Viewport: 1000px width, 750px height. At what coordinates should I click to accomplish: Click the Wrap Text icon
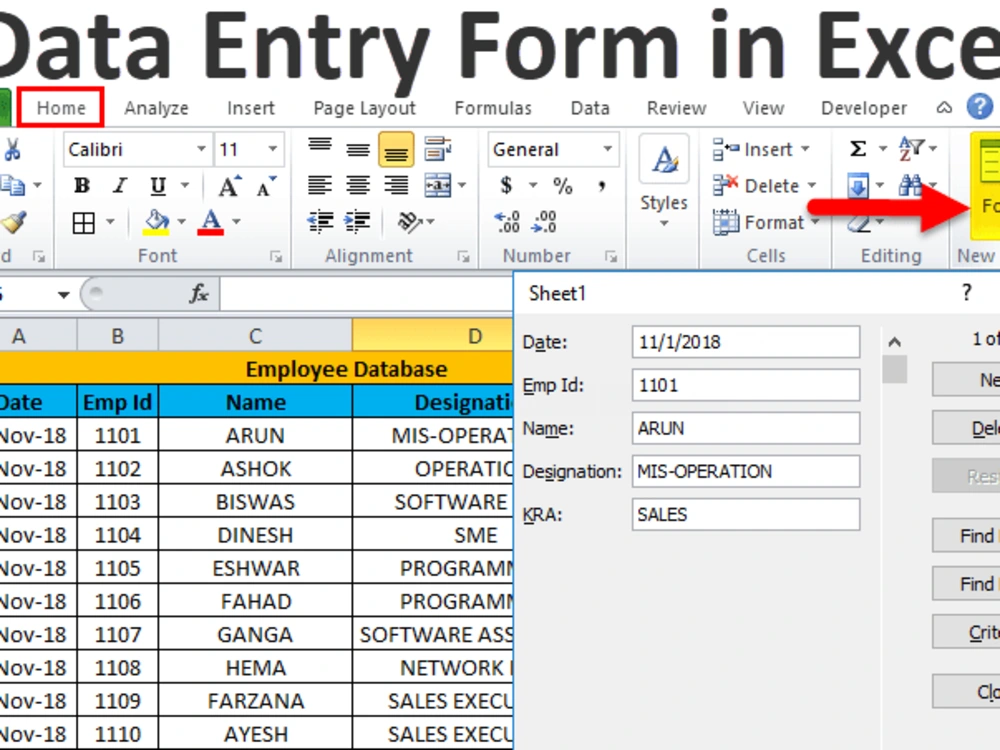438,149
